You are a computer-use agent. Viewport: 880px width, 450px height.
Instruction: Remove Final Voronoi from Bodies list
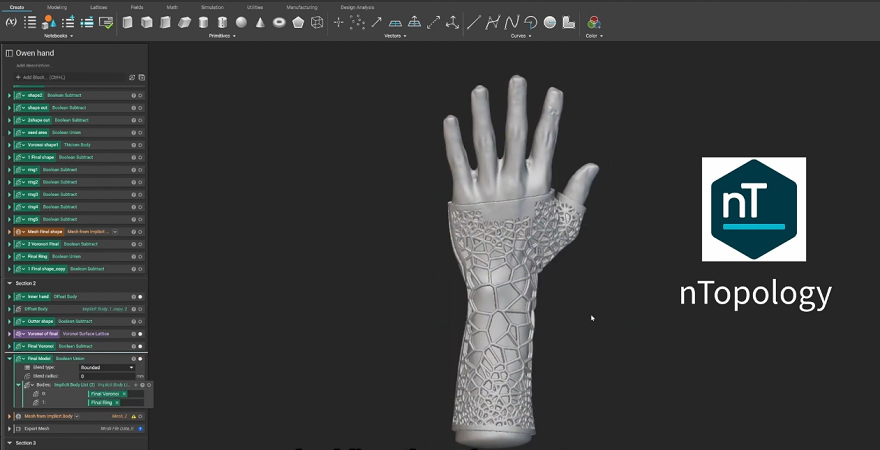[x=125, y=394]
